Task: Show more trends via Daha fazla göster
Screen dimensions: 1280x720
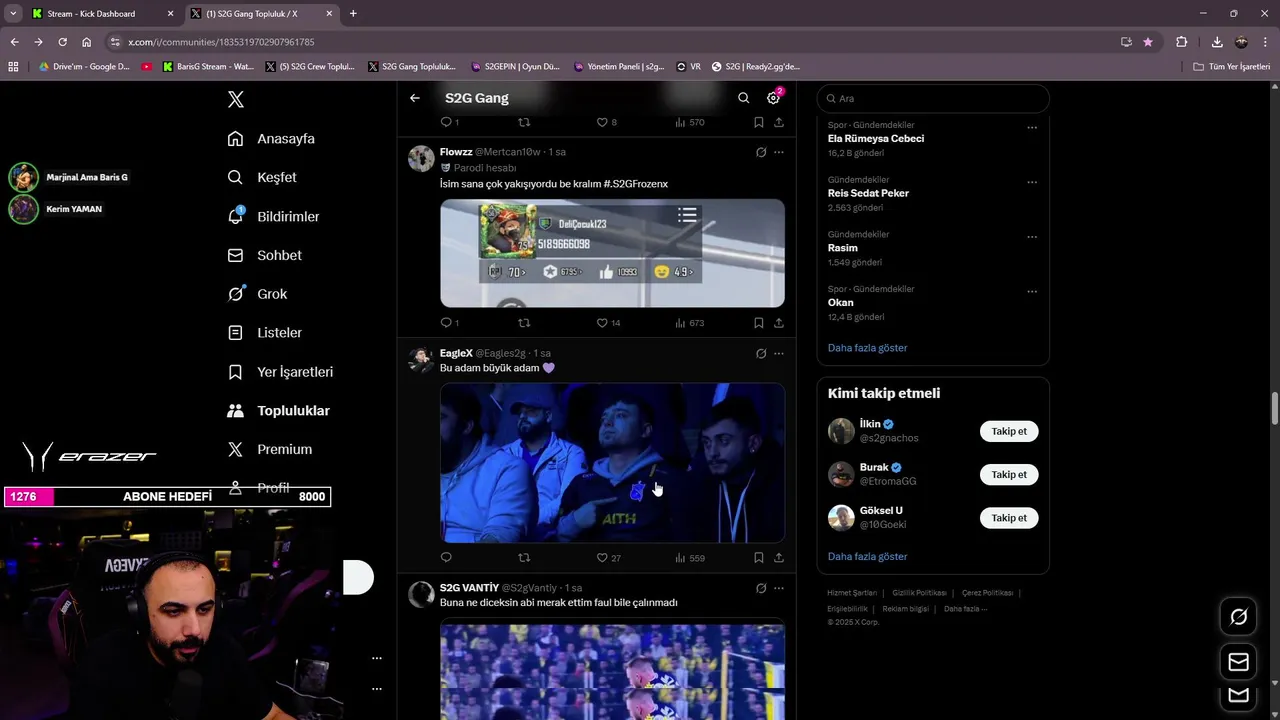Action: (867, 348)
